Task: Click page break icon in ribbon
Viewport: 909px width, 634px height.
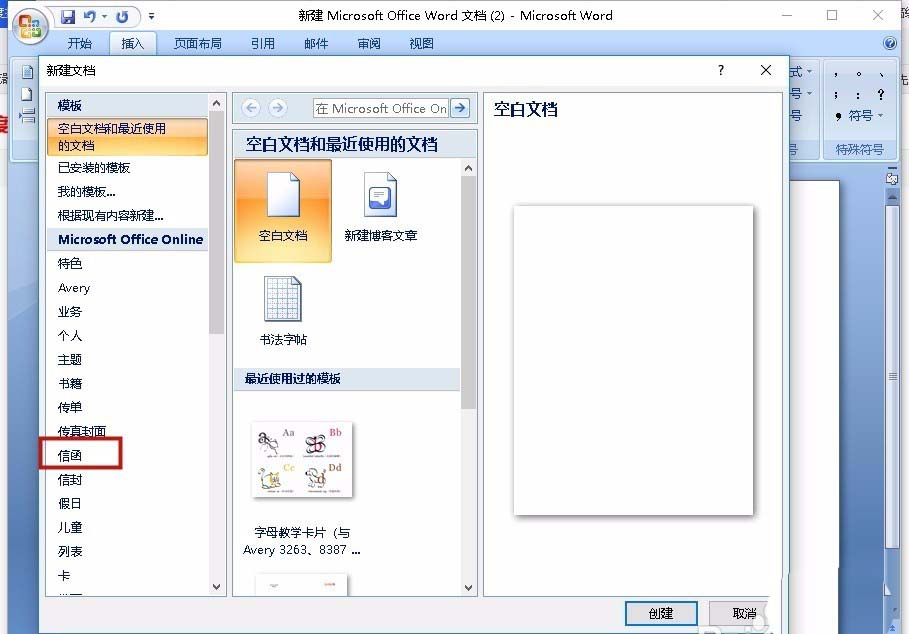Action: tap(27, 116)
